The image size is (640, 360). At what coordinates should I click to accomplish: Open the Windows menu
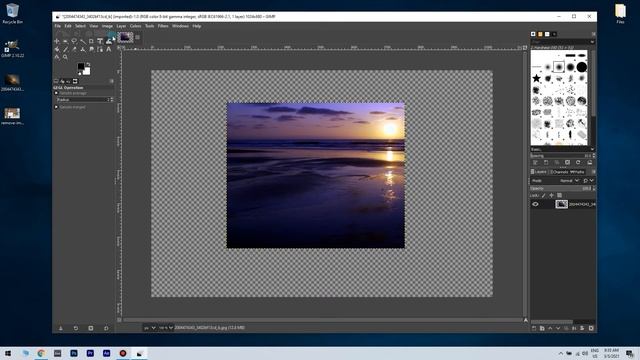[180, 26]
